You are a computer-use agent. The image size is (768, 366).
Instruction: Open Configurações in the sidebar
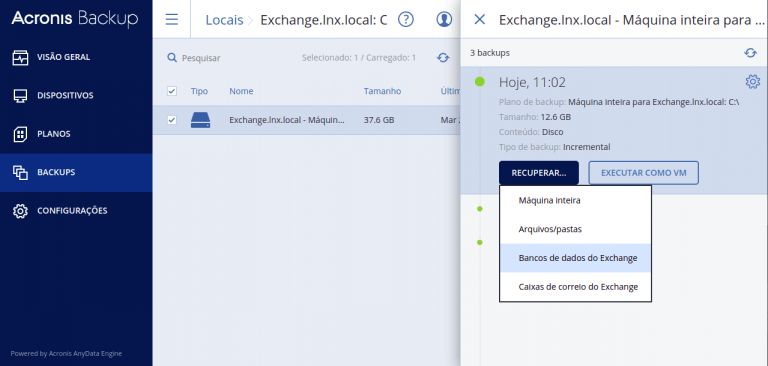tap(76, 211)
